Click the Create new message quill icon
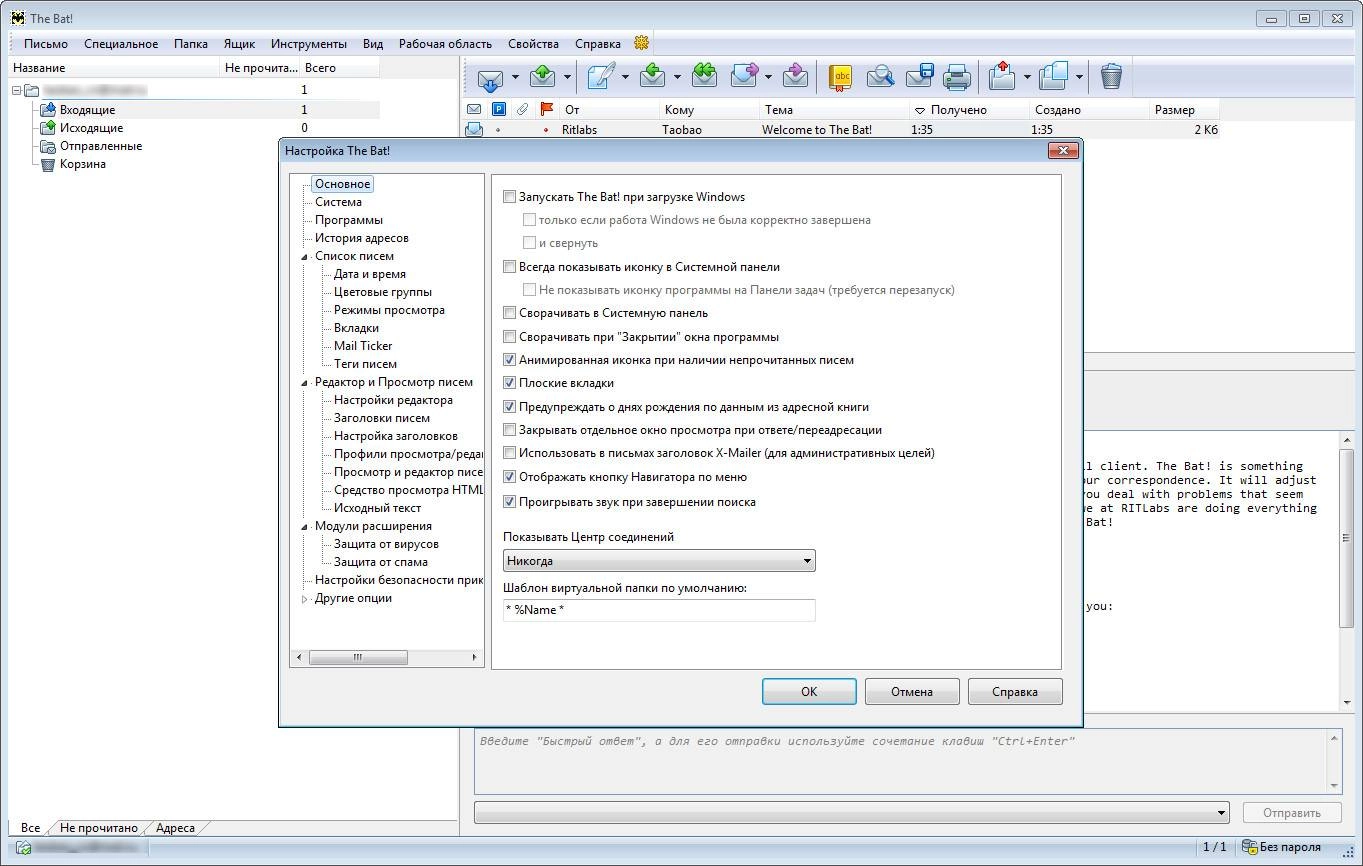 pyautogui.click(x=601, y=76)
